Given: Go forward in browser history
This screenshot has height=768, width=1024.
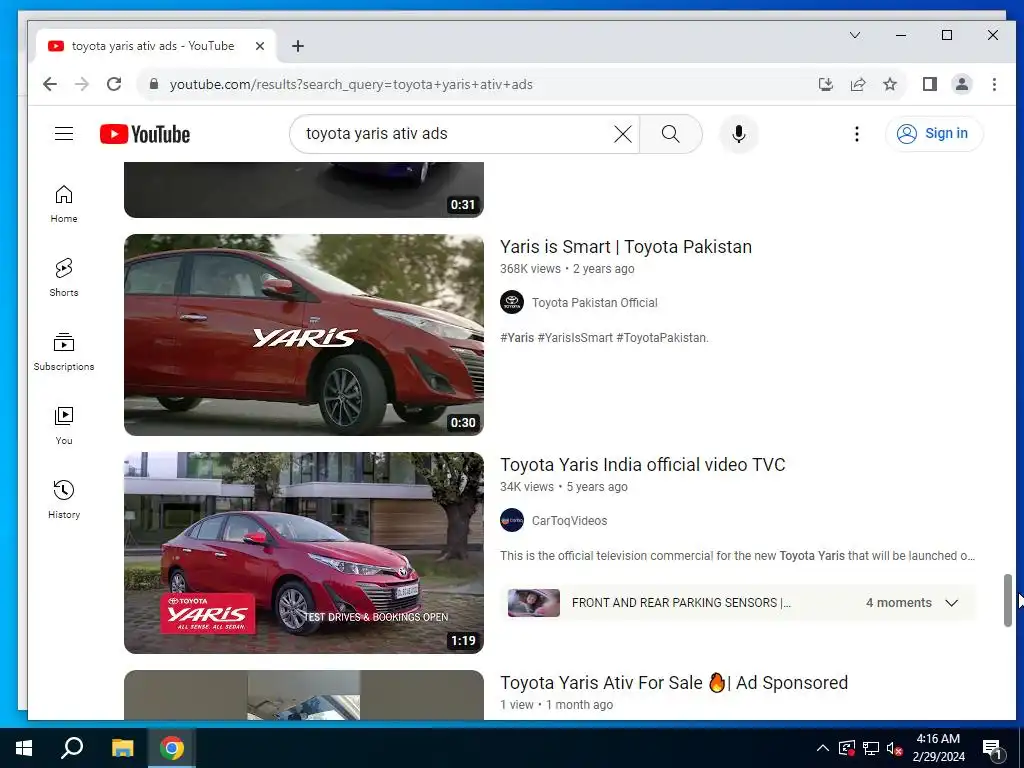Looking at the screenshot, I should (x=82, y=84).
